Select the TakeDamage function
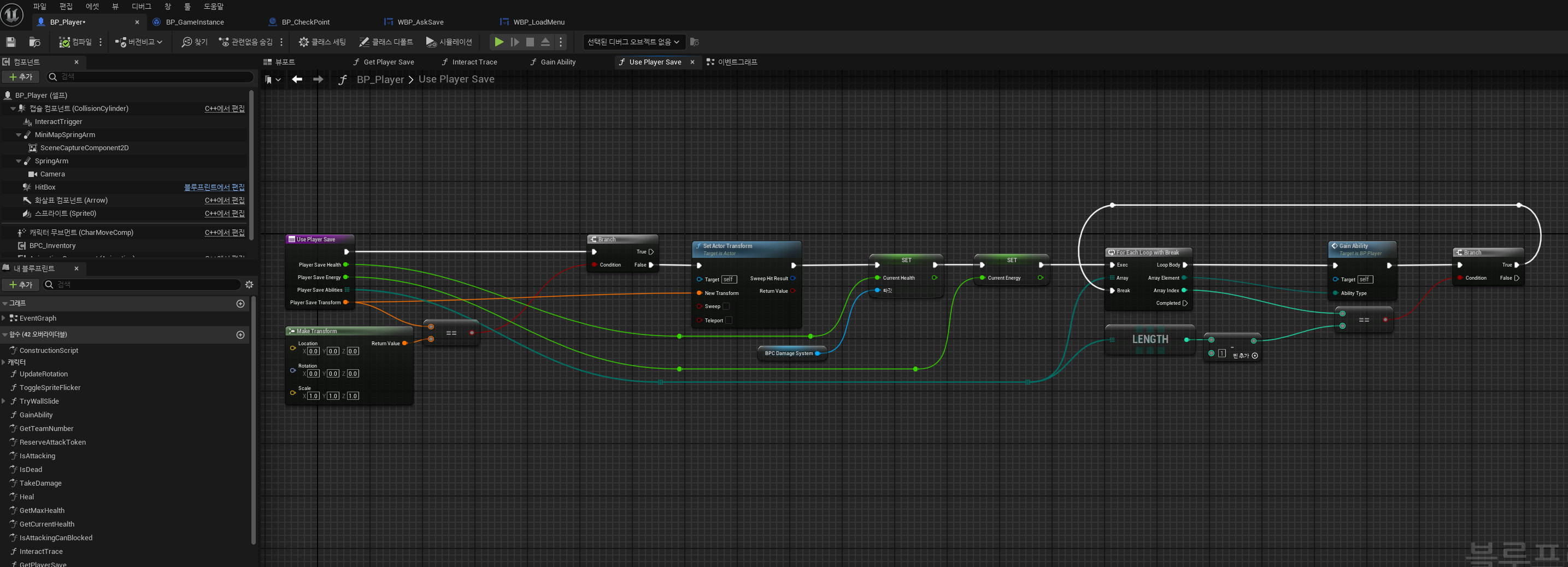The width and height of the screenshot is (1568, 567). pyautogui.click(x=40, y=483)
